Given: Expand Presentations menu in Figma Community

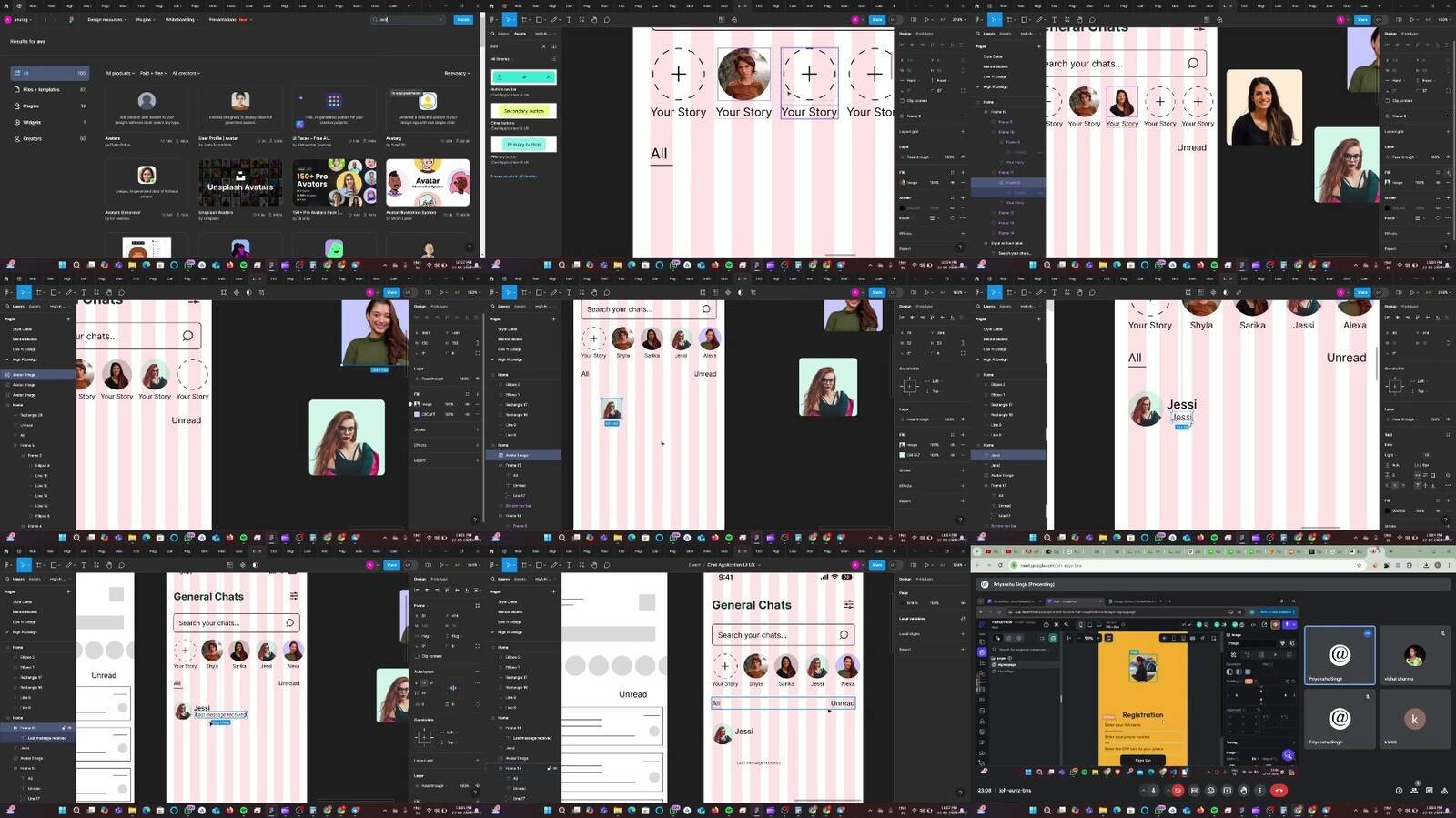Looking at the screenshot, I should coord(230,20).
